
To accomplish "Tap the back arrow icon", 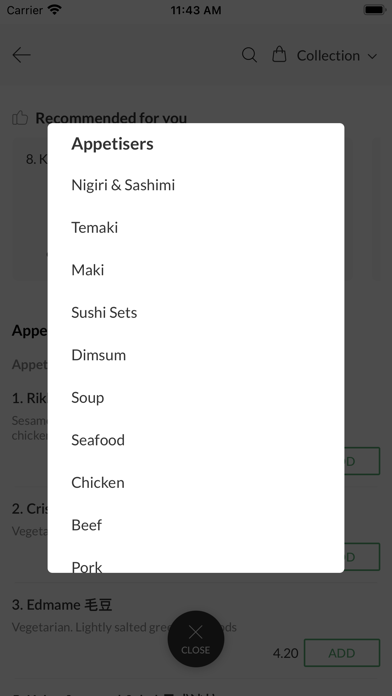I will [21, 55].
